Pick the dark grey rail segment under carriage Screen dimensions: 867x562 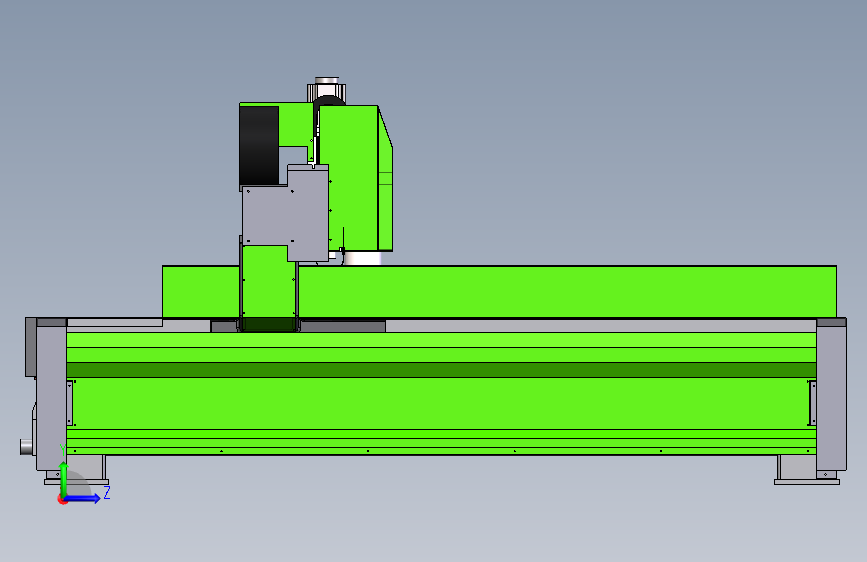click(x=342, y=326)
